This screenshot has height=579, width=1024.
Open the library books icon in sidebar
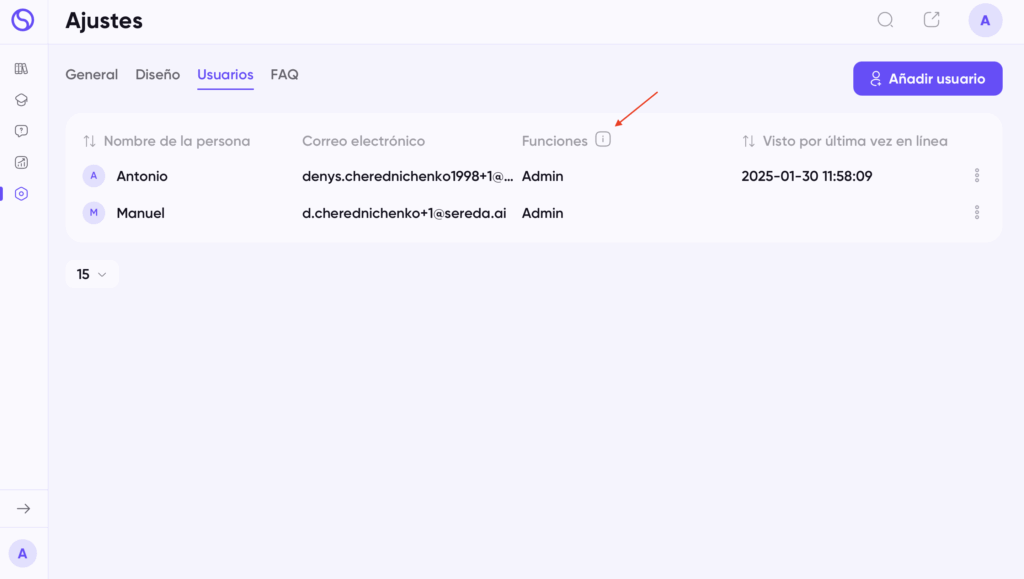tap(22, 69)
